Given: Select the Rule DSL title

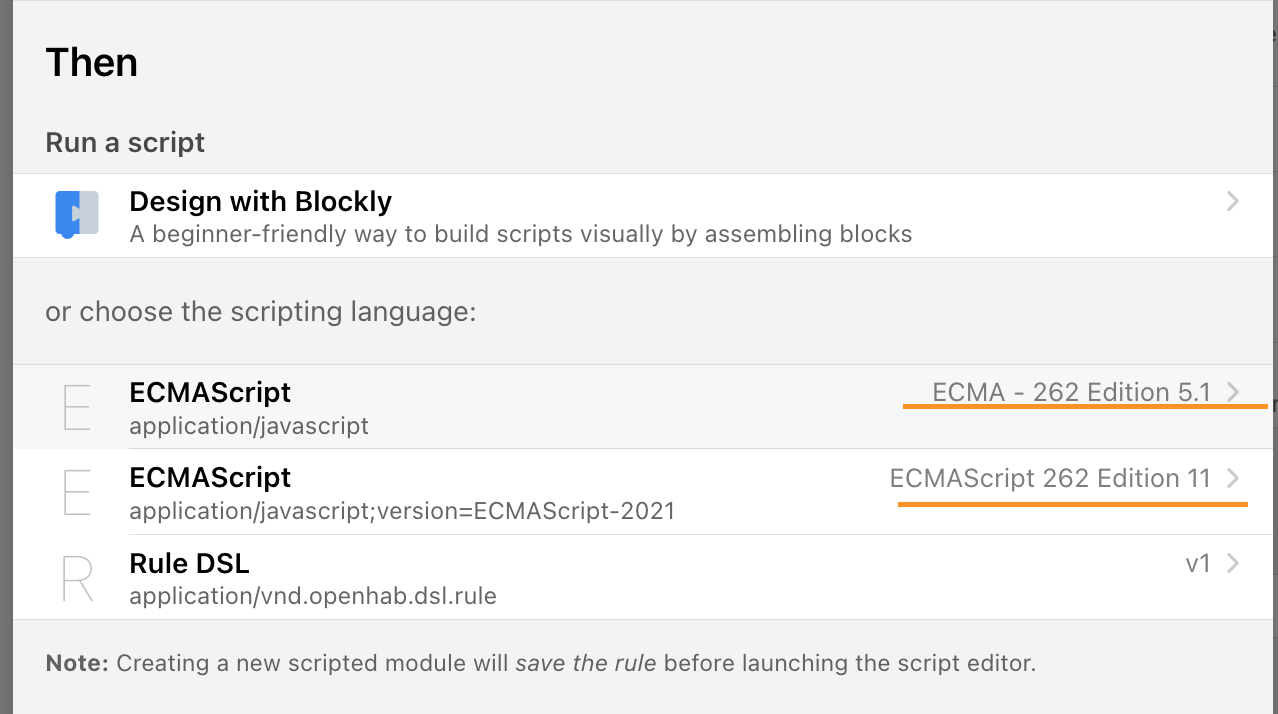Looking at the screenshot, I should [x=189, y=563].
